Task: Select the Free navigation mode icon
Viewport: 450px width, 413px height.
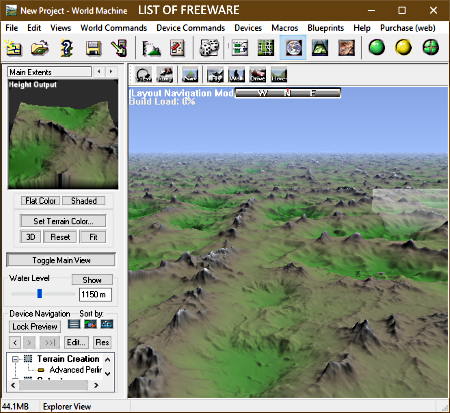Action: 279,75
